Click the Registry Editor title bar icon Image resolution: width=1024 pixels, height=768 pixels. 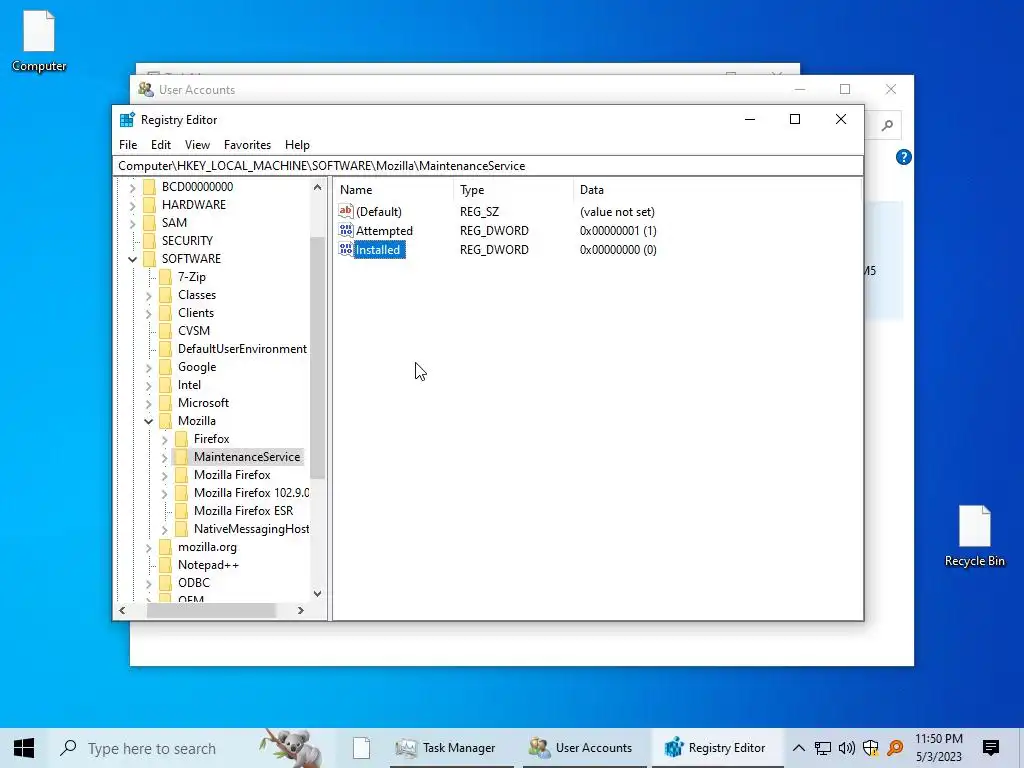click(x=127, y=120)
